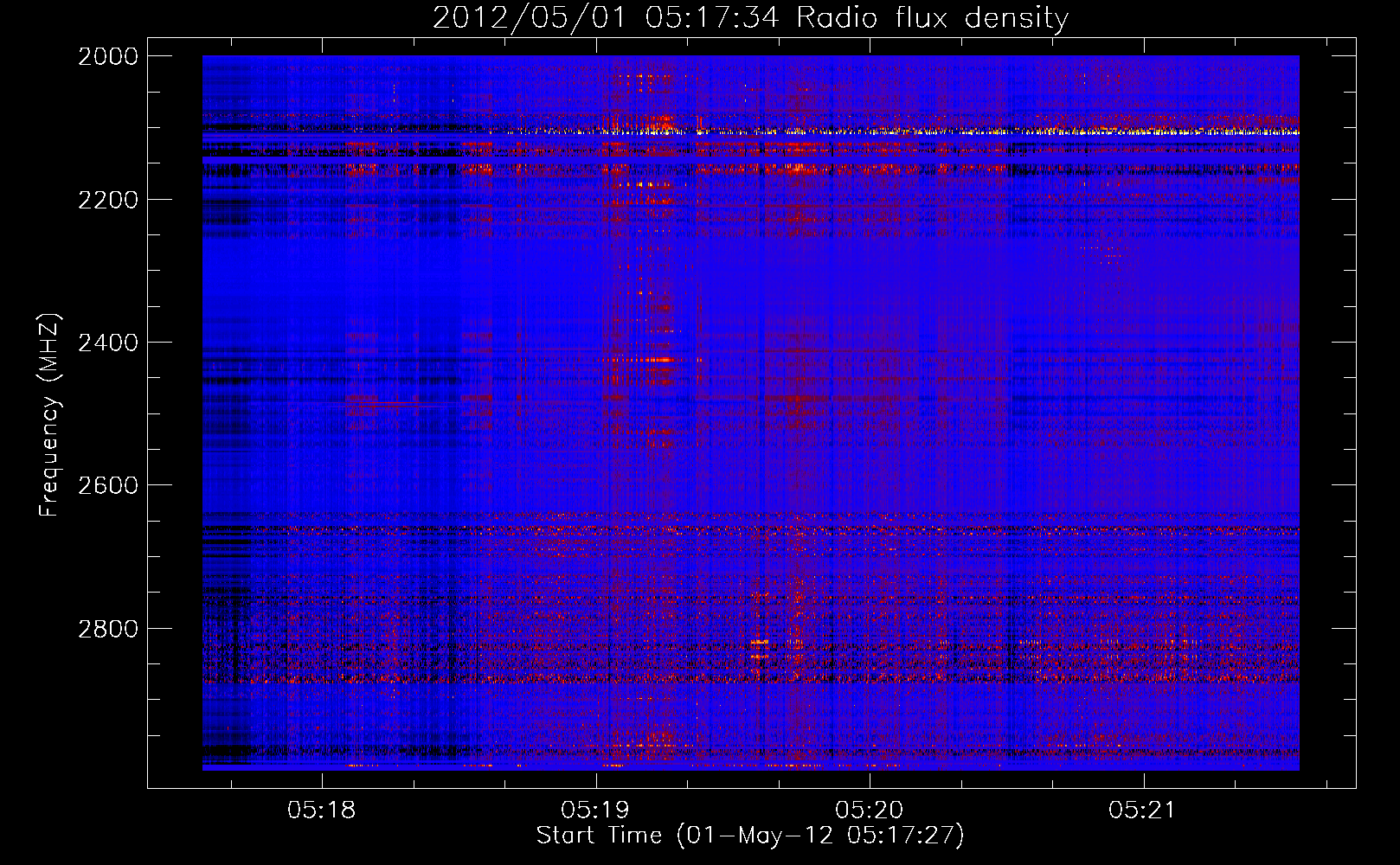Click the 05:19 time tick label
The height and width of the screenshot is (865, 1400).
pyautogui.click(x=595, y=810)
